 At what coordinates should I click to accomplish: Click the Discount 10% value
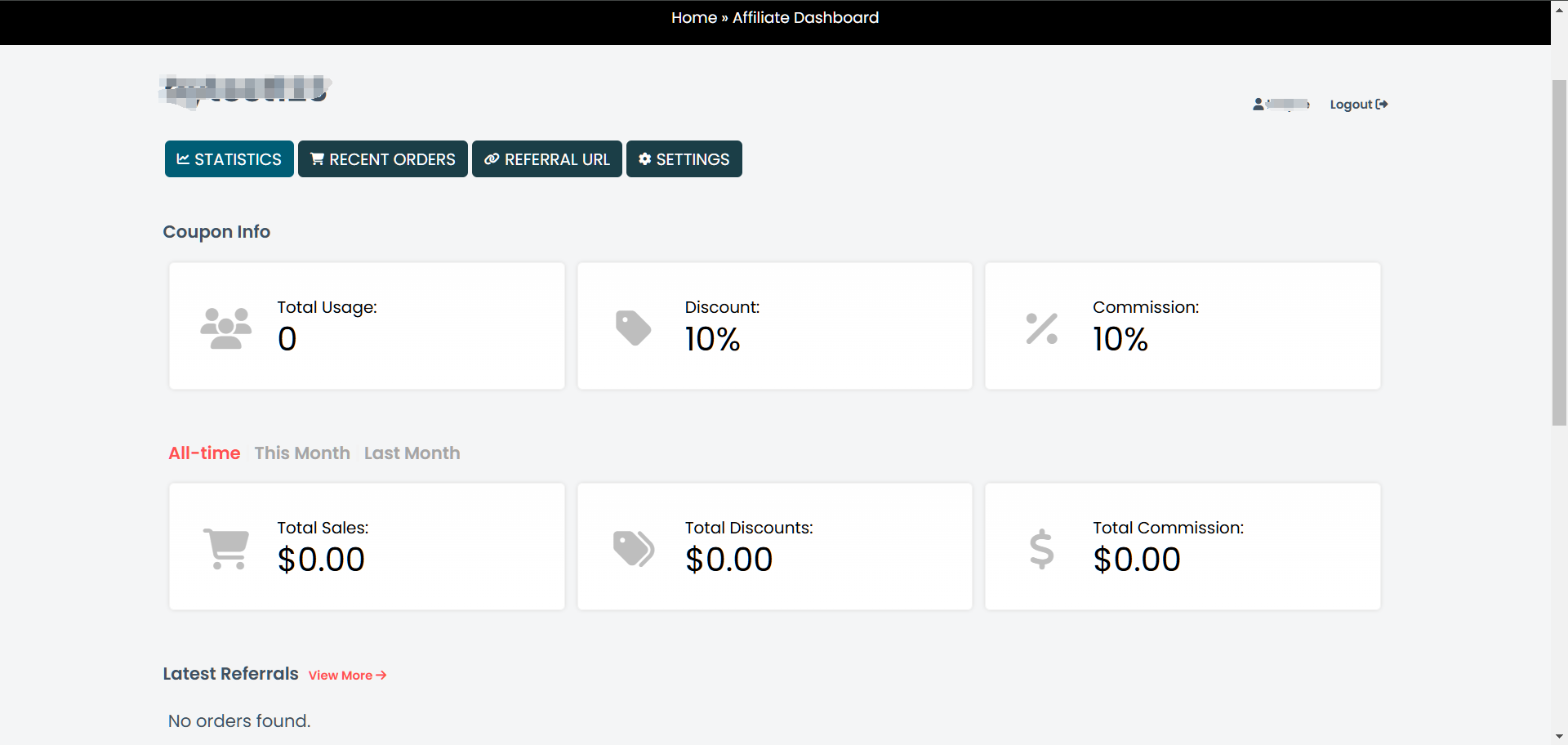712,339
